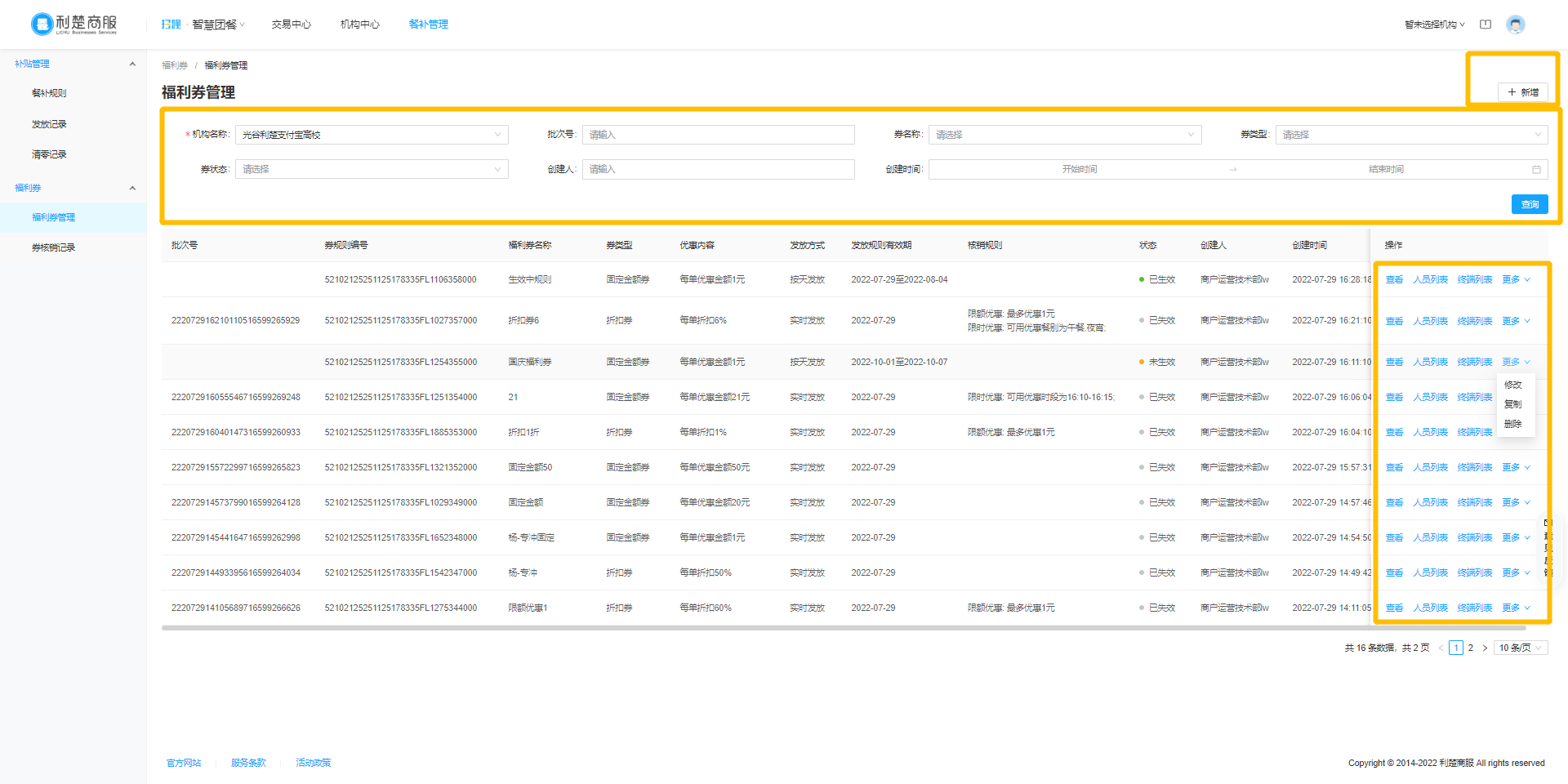This screenshot has width=1568, height=784.
Task: Focus the 批次号 input field
Action: pos(718,135)
